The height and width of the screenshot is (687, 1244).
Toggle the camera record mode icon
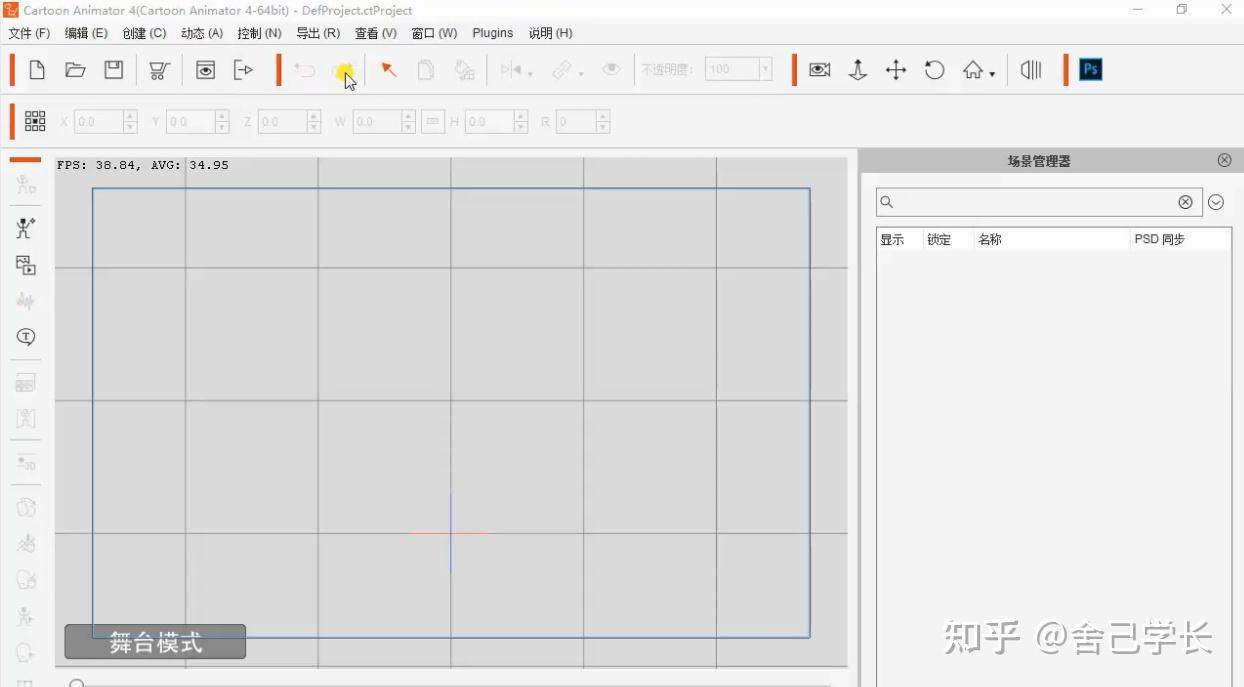pos(820,70)
